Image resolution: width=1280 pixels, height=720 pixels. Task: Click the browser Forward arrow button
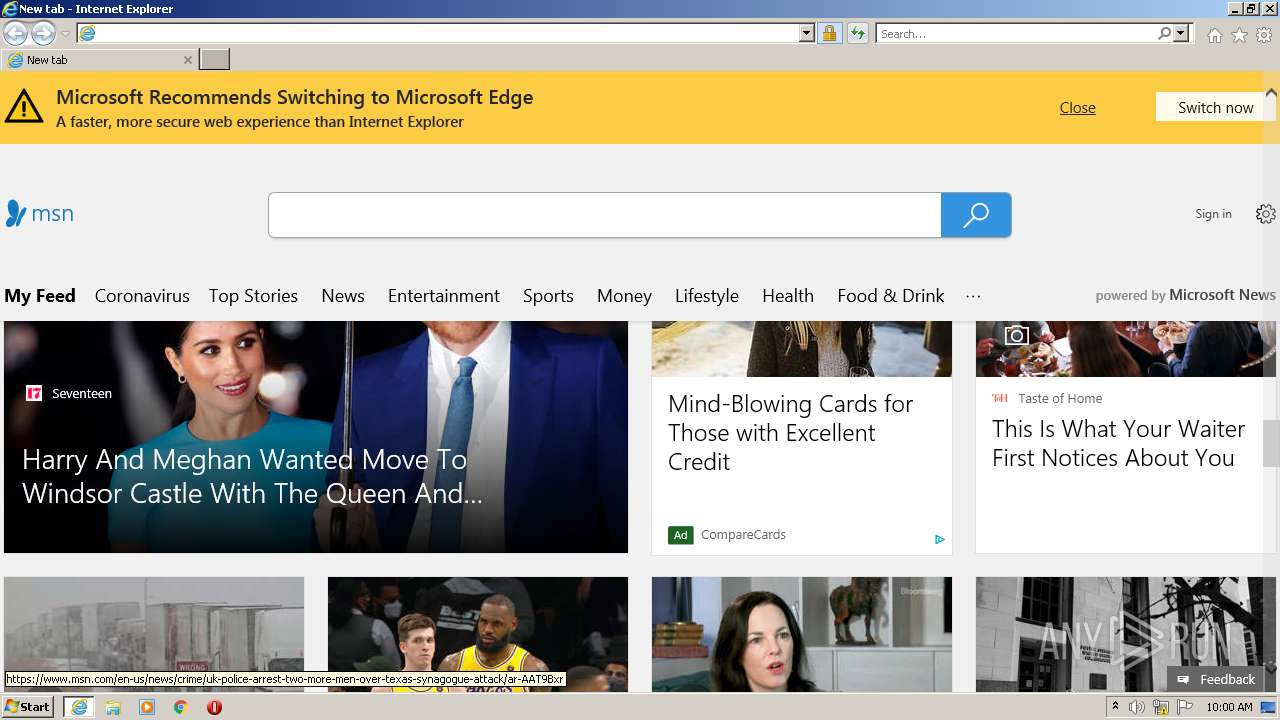(43, 33)
